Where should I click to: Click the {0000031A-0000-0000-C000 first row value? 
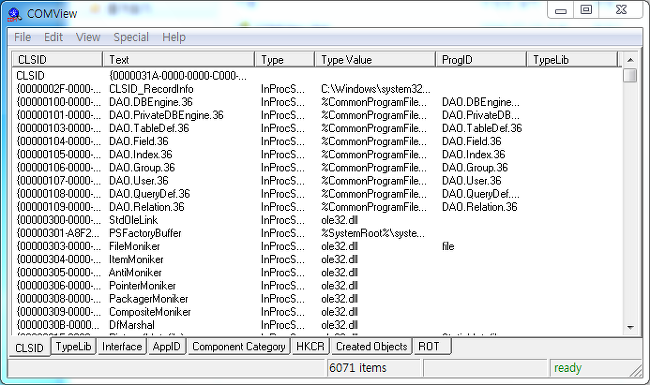click(x=178, y=76)
